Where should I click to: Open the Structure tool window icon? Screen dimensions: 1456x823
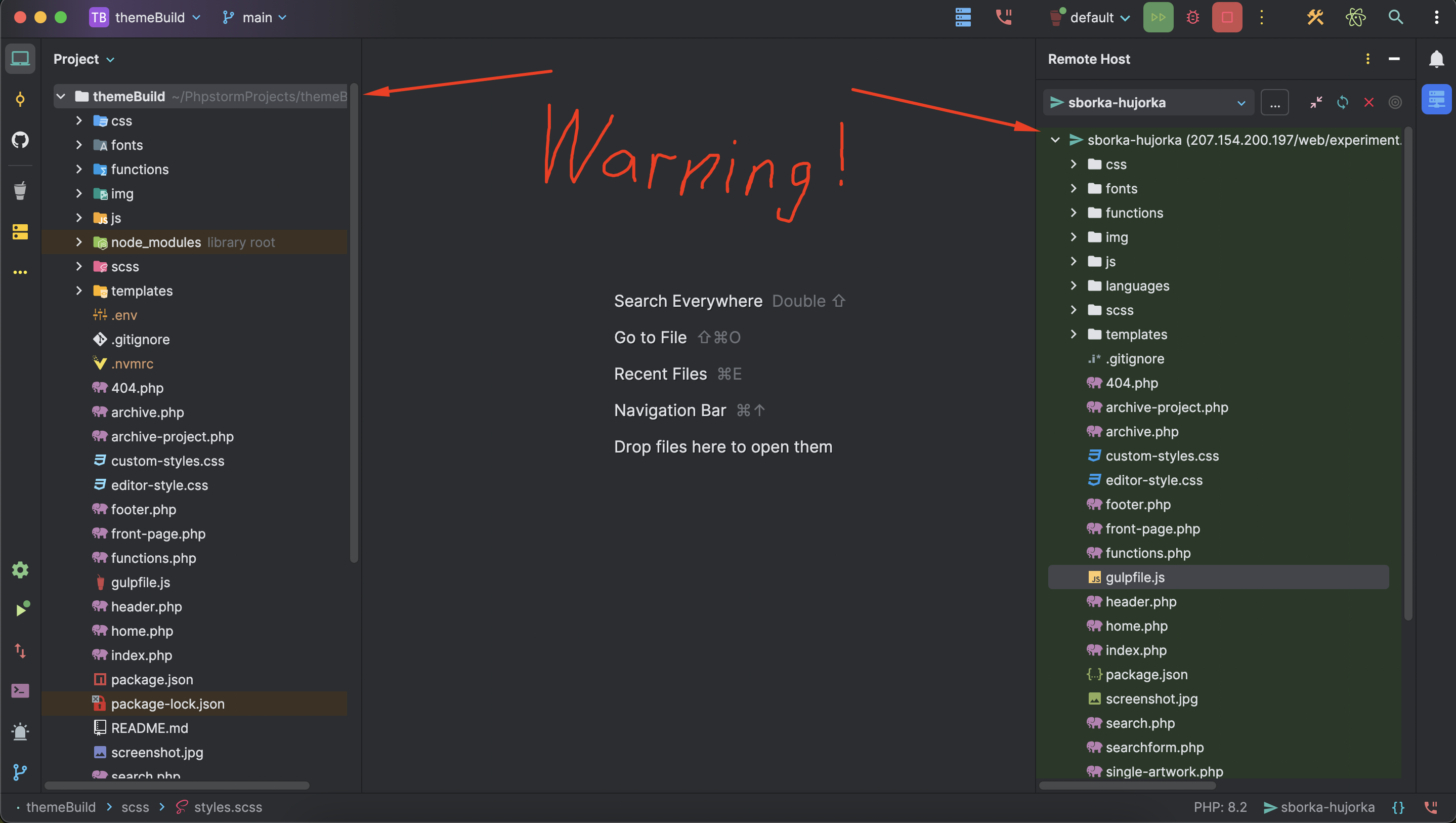click(20, 231)
